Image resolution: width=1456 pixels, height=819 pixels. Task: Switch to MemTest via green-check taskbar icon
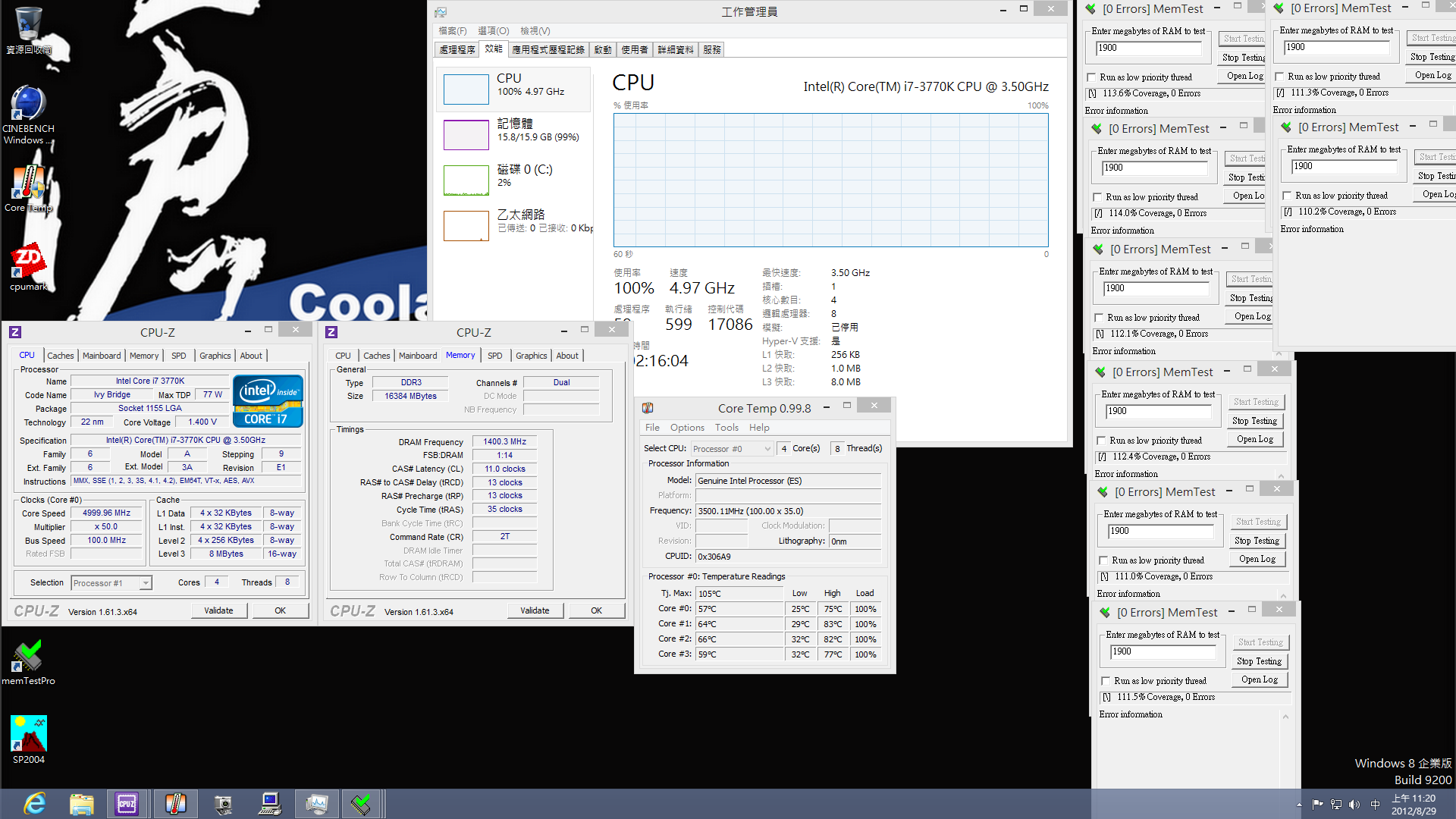pos(362,804)
